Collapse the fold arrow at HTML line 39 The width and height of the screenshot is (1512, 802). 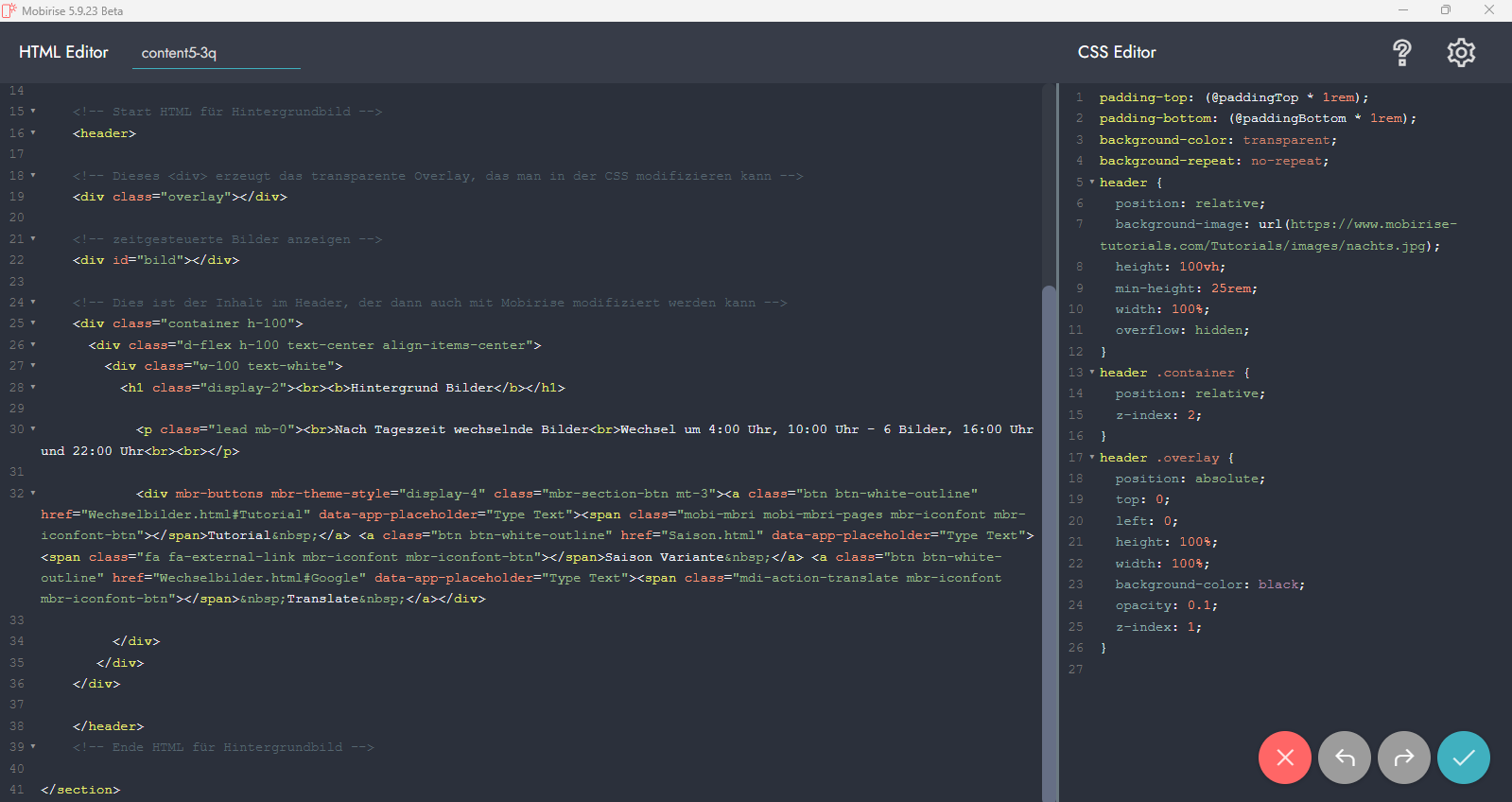[33, 747]
